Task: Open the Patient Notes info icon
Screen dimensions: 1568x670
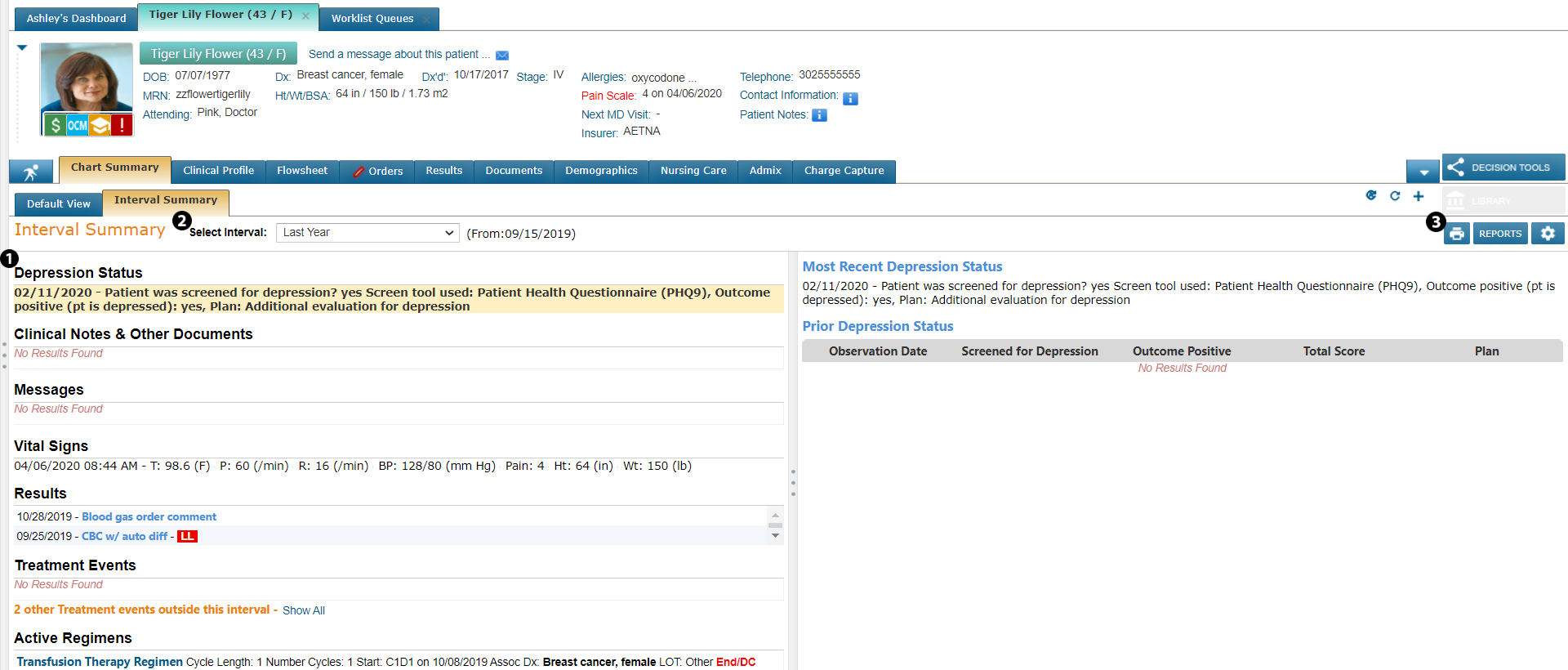Action: [x=819, y=115]
